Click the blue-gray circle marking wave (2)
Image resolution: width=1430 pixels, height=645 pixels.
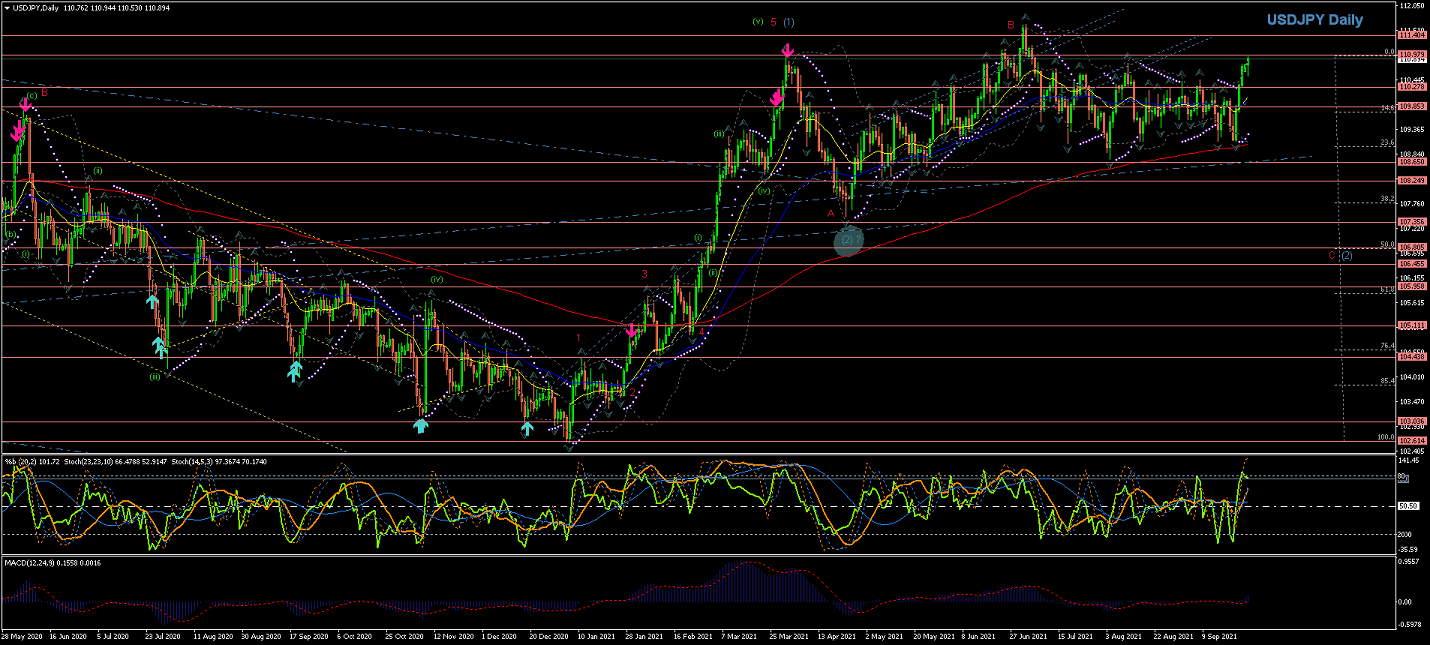(x=847, y=240)
